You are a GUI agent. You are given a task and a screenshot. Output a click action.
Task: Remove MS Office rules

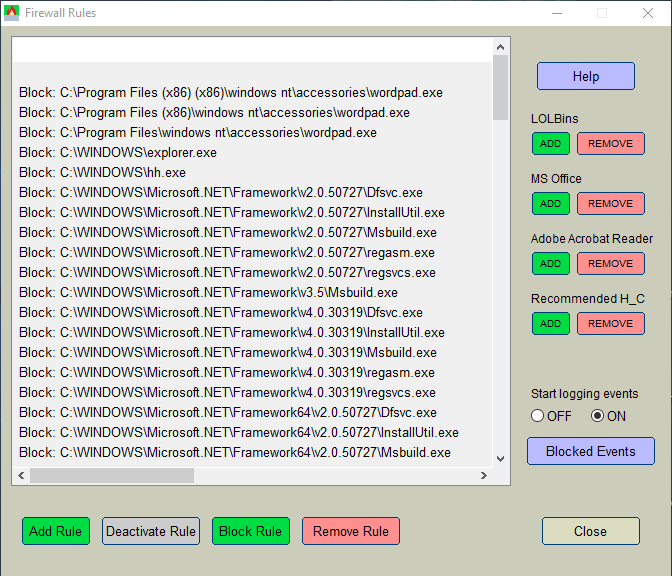(610, 204)
